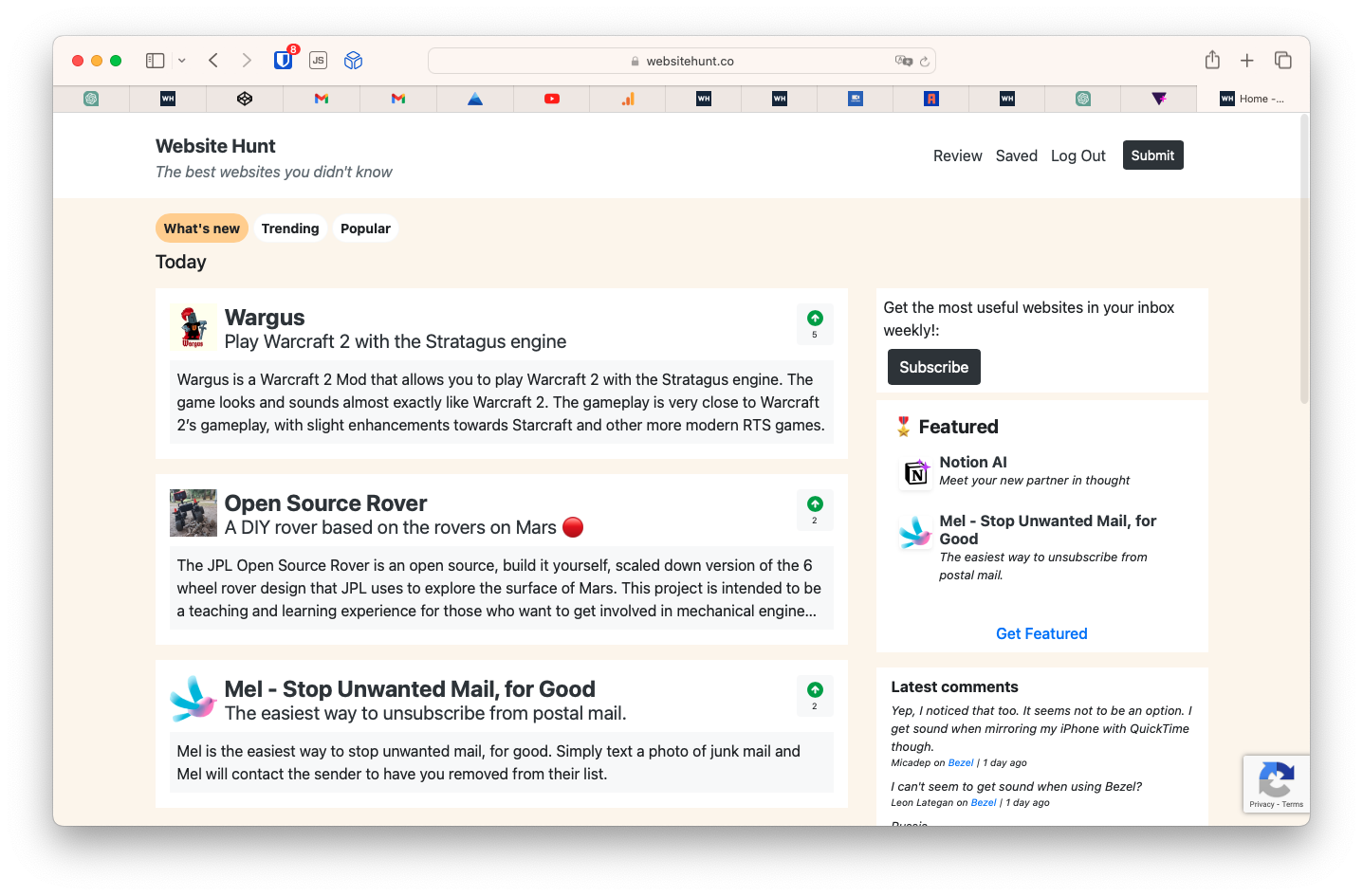Viewport: 1363px width, 896px height.
Task: Click Log Out
Action: [1078, 155]
